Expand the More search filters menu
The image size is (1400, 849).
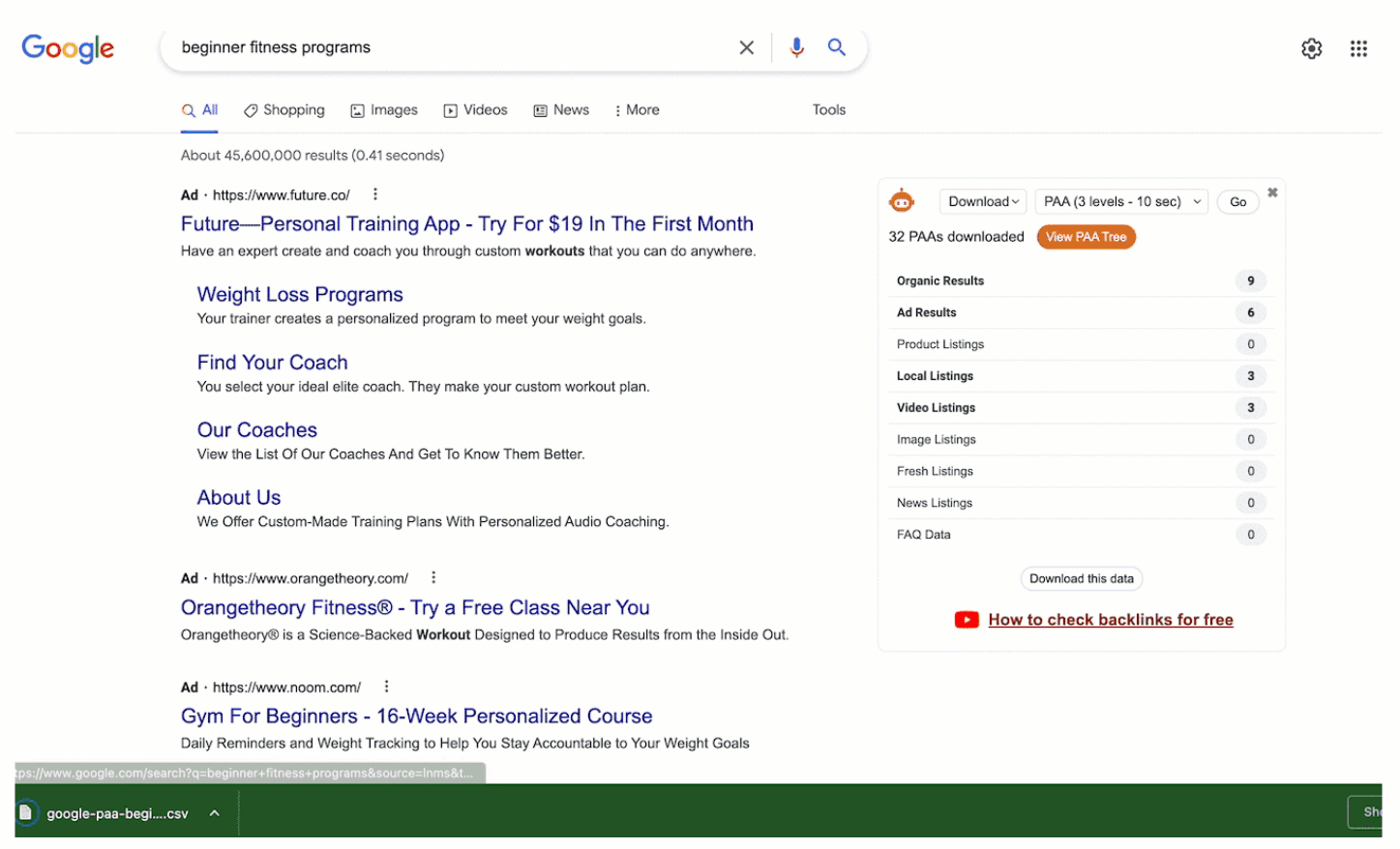coord(637,110)
